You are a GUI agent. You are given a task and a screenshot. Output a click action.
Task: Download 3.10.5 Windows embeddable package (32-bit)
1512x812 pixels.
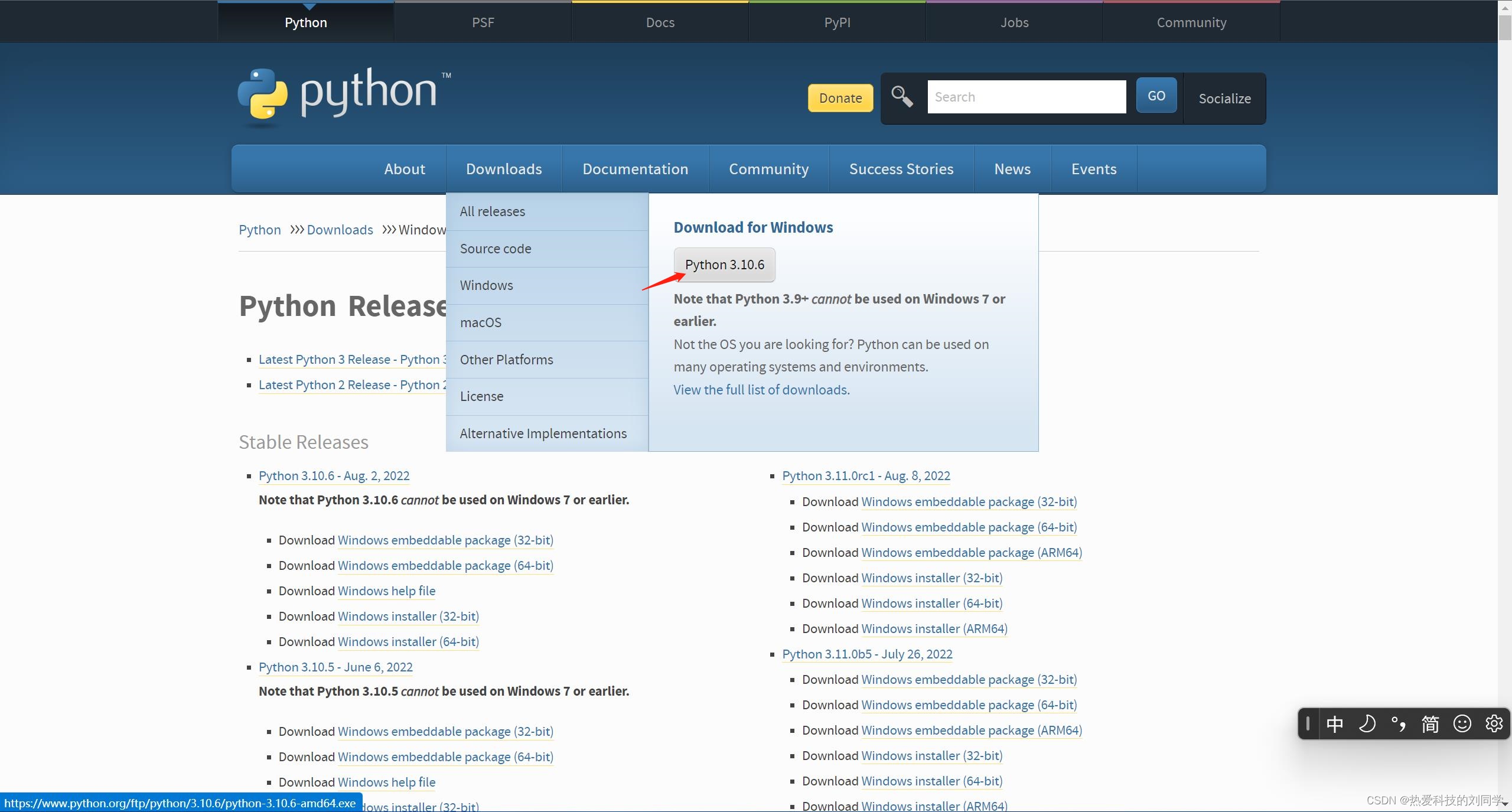tap(445, 732)
